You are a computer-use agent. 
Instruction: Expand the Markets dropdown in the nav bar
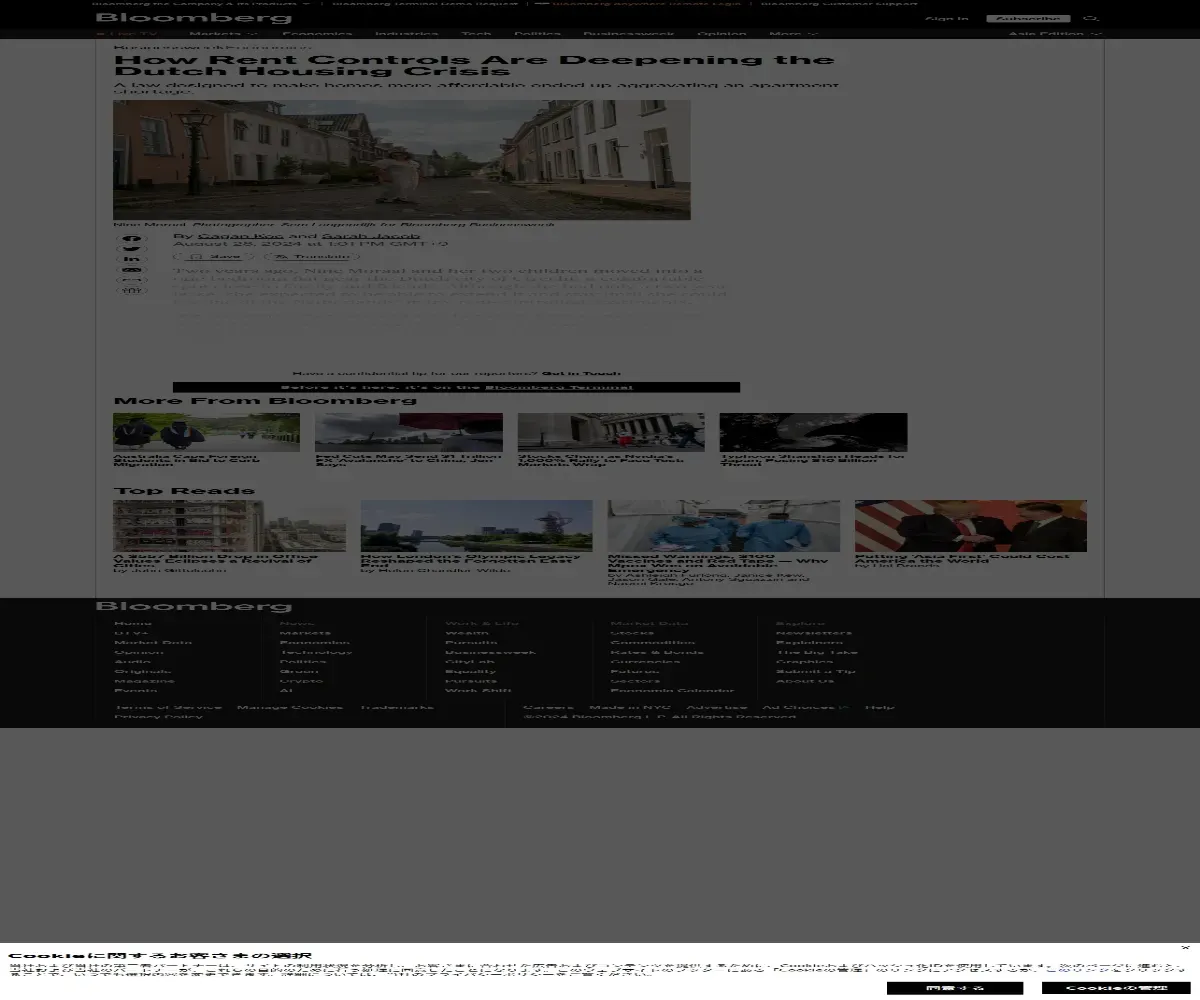pos(224,34)
